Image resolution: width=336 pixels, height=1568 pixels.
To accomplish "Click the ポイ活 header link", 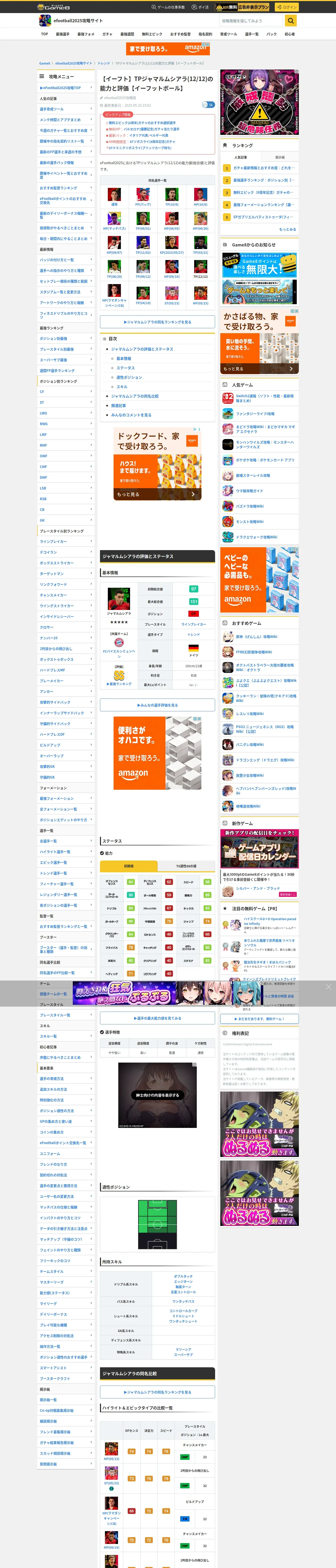I will point(200,7).
